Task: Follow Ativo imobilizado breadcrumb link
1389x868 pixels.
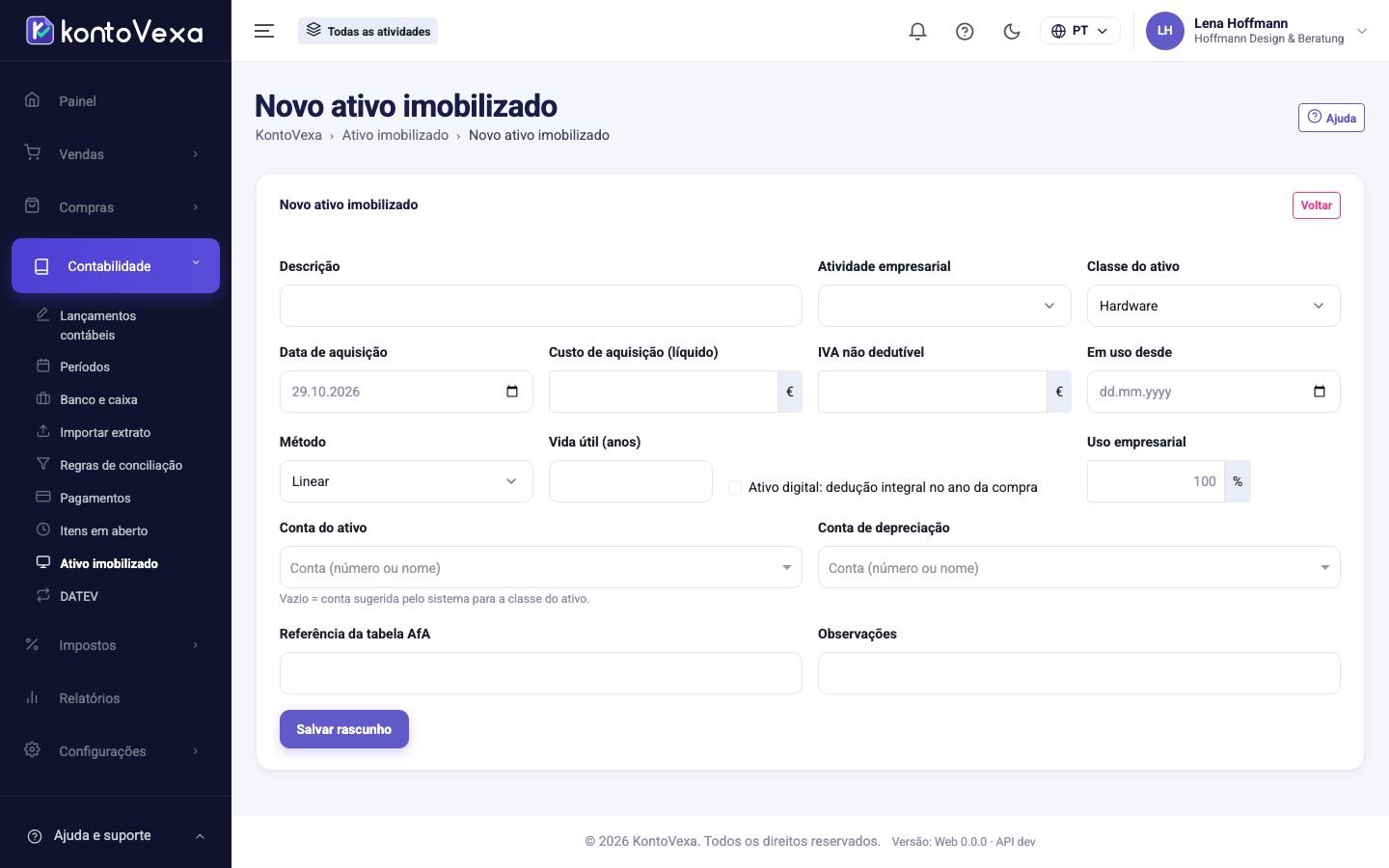Action: click(395, 135)
